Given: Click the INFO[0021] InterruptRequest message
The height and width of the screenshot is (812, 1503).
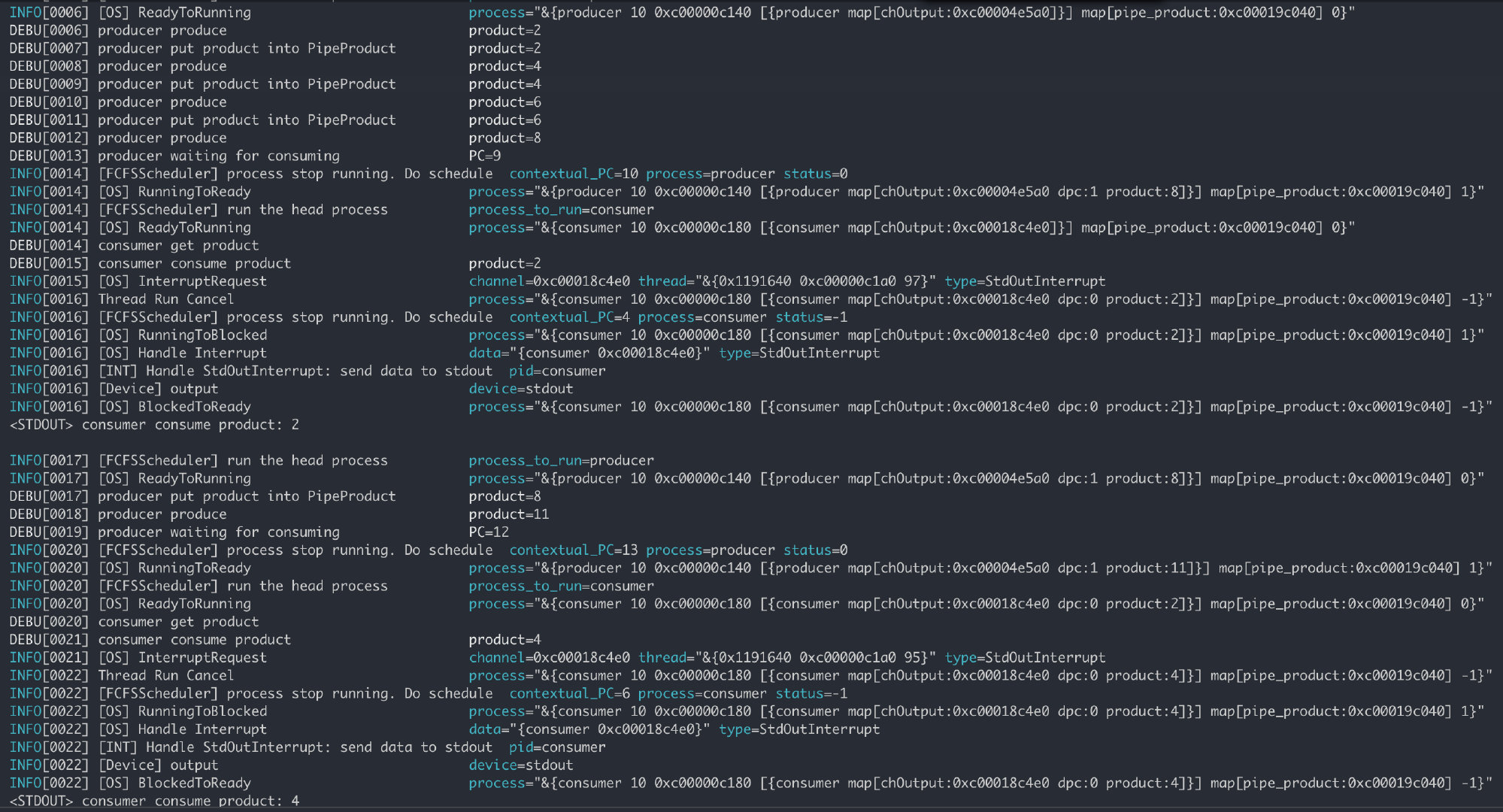Looking at the screenshot, I should (202, 657).
